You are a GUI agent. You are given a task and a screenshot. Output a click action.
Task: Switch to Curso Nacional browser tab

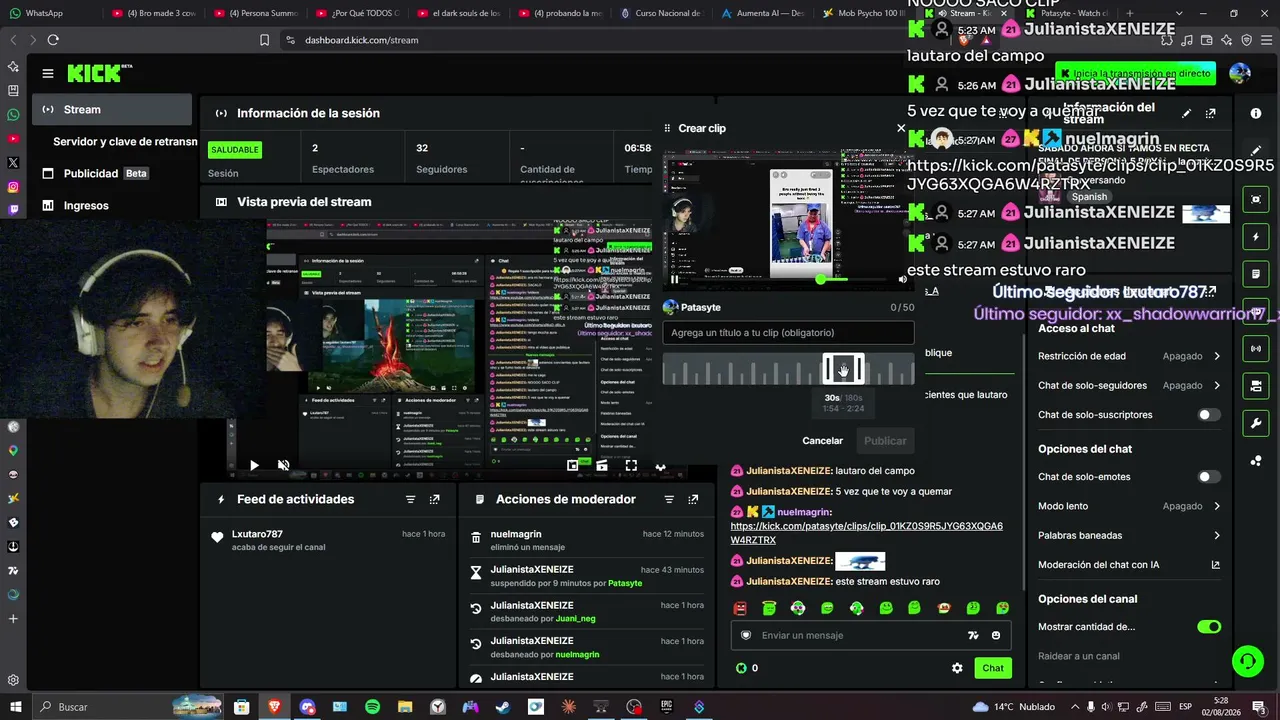(661, 13)
